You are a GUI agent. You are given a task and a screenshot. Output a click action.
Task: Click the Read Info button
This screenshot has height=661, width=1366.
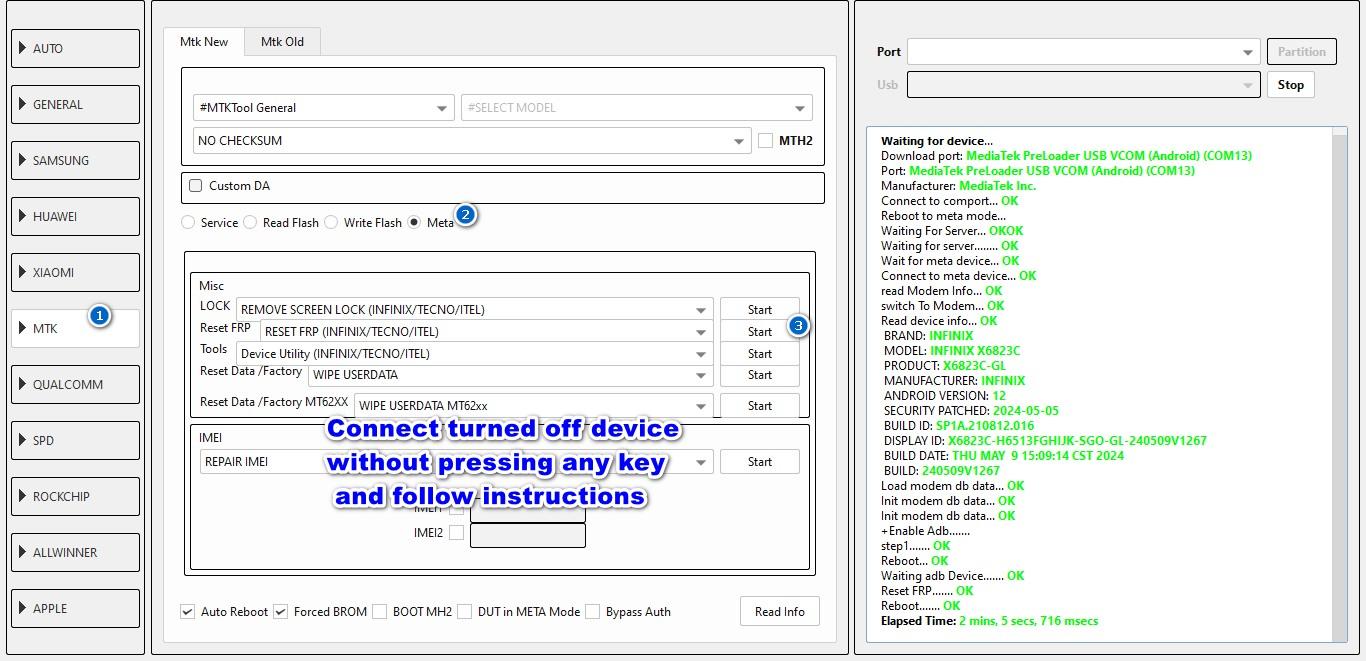pyautogui.click(x=779, y=612)
